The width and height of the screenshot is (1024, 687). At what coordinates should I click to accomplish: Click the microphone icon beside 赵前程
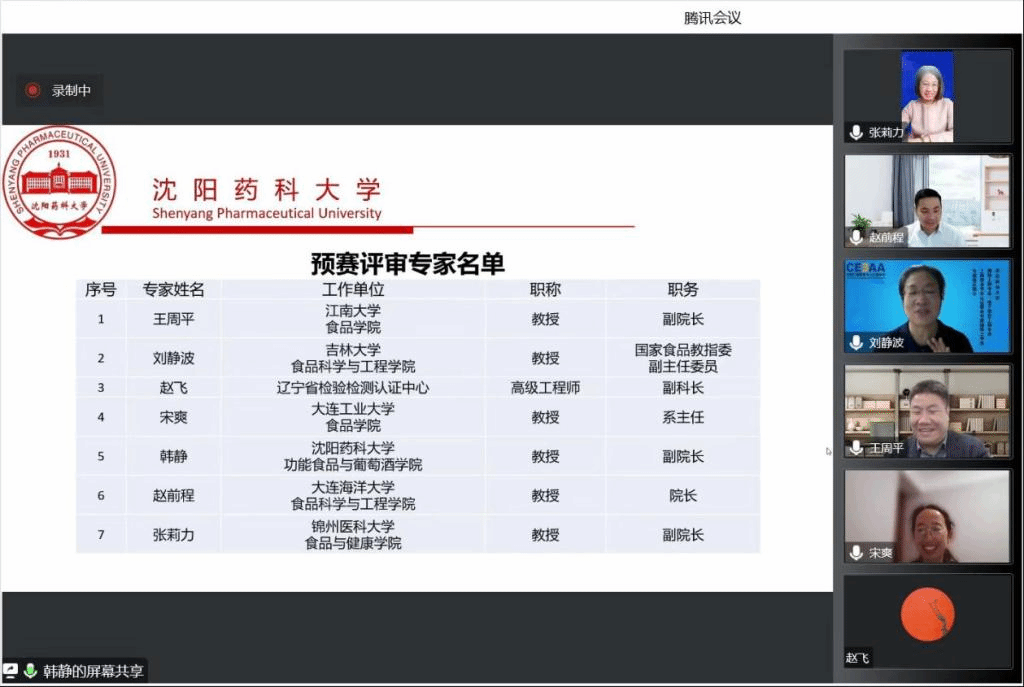856,237
